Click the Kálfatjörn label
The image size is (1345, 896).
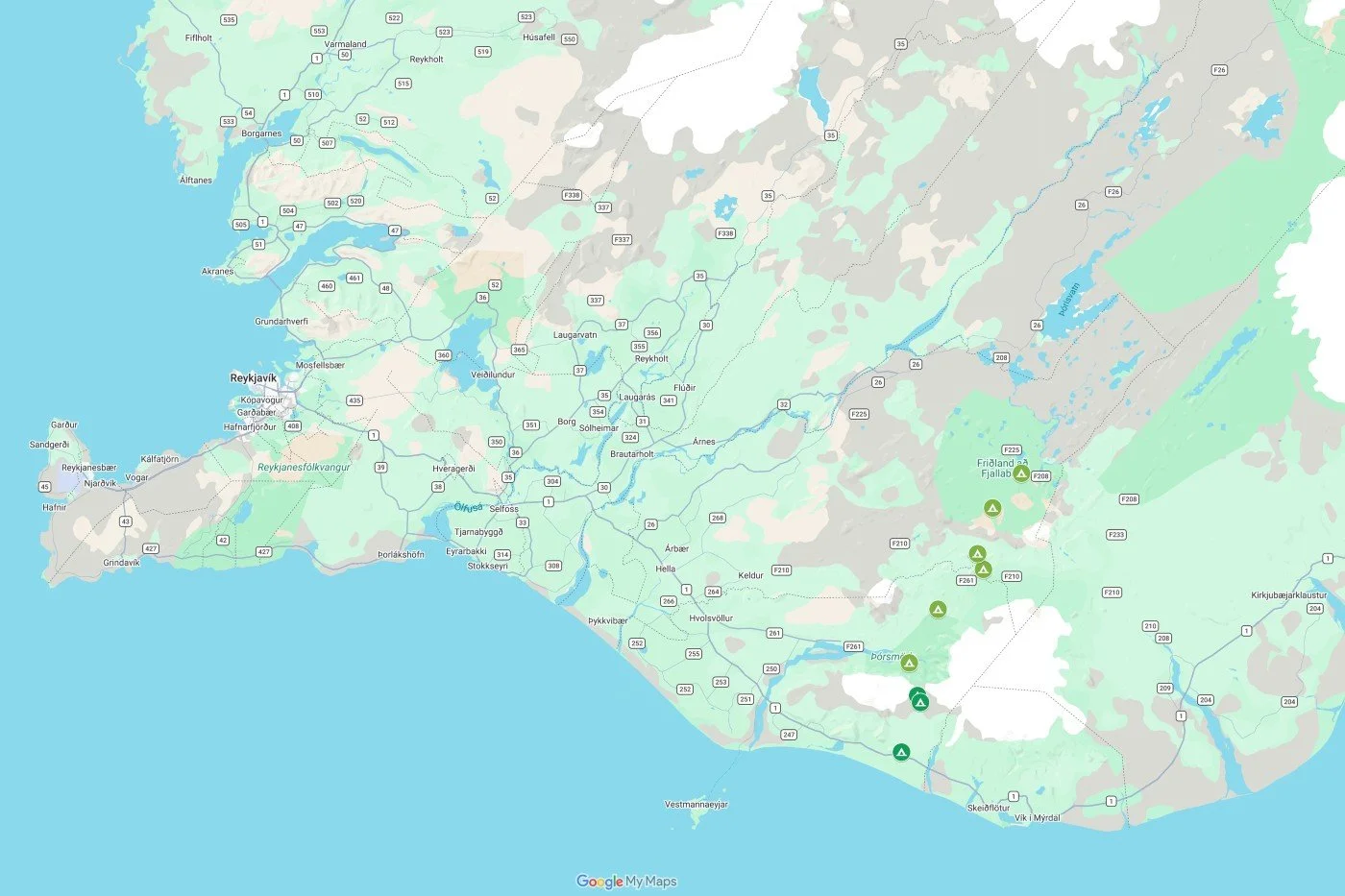click(x=159, y=459)
